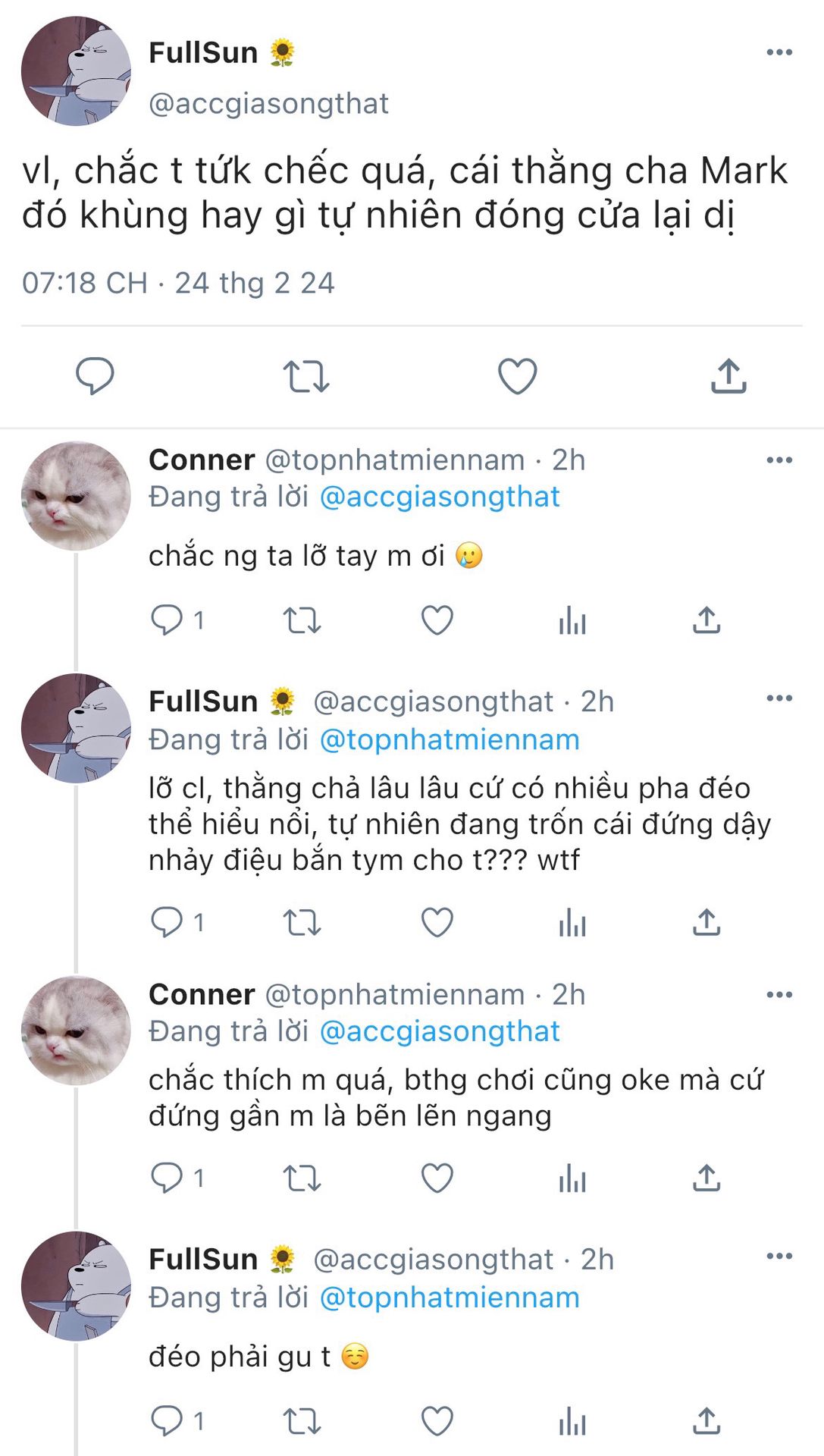Image resolution: width=824 pixels, height=1456 pixels.
Task: Open Conner's cat avatar on first reply
Action: 76,496
